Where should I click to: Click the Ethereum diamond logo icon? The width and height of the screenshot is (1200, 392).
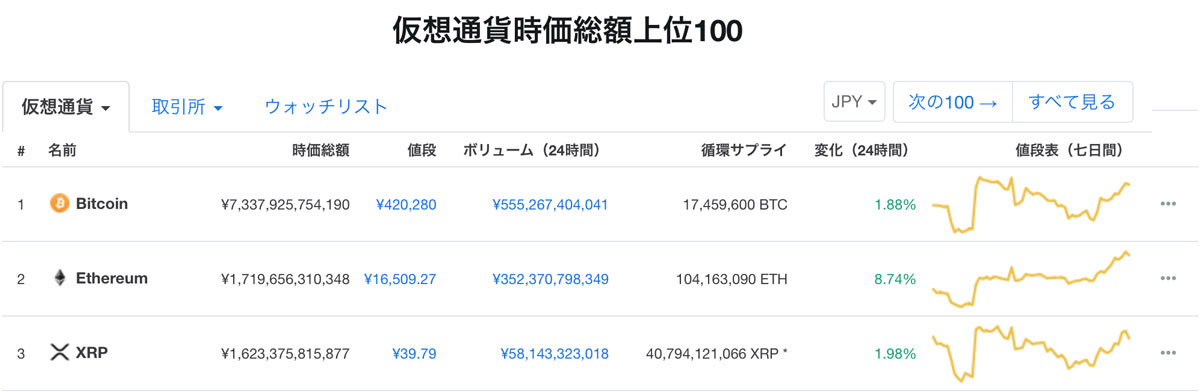tap(59, 278)
